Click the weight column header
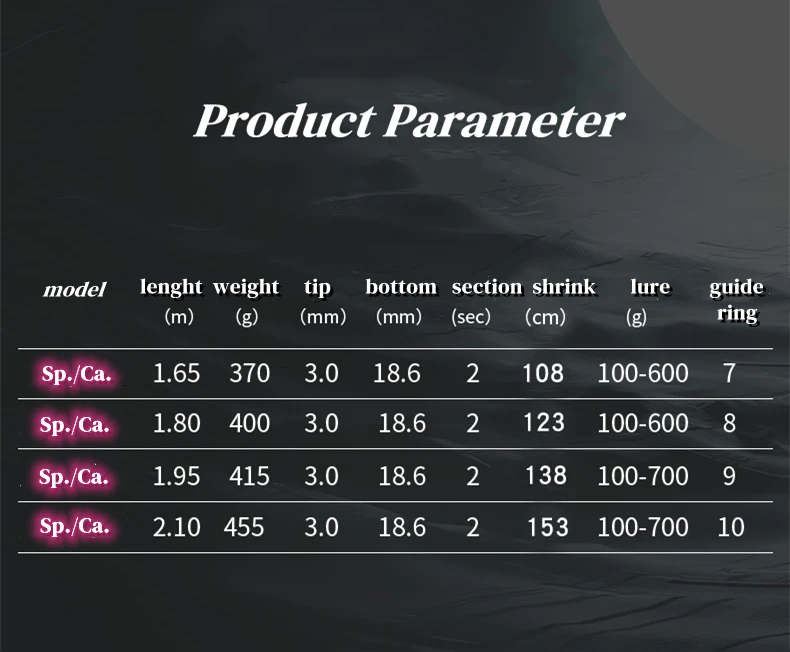Viewport: 790px width, 652px height. [246, 287]
